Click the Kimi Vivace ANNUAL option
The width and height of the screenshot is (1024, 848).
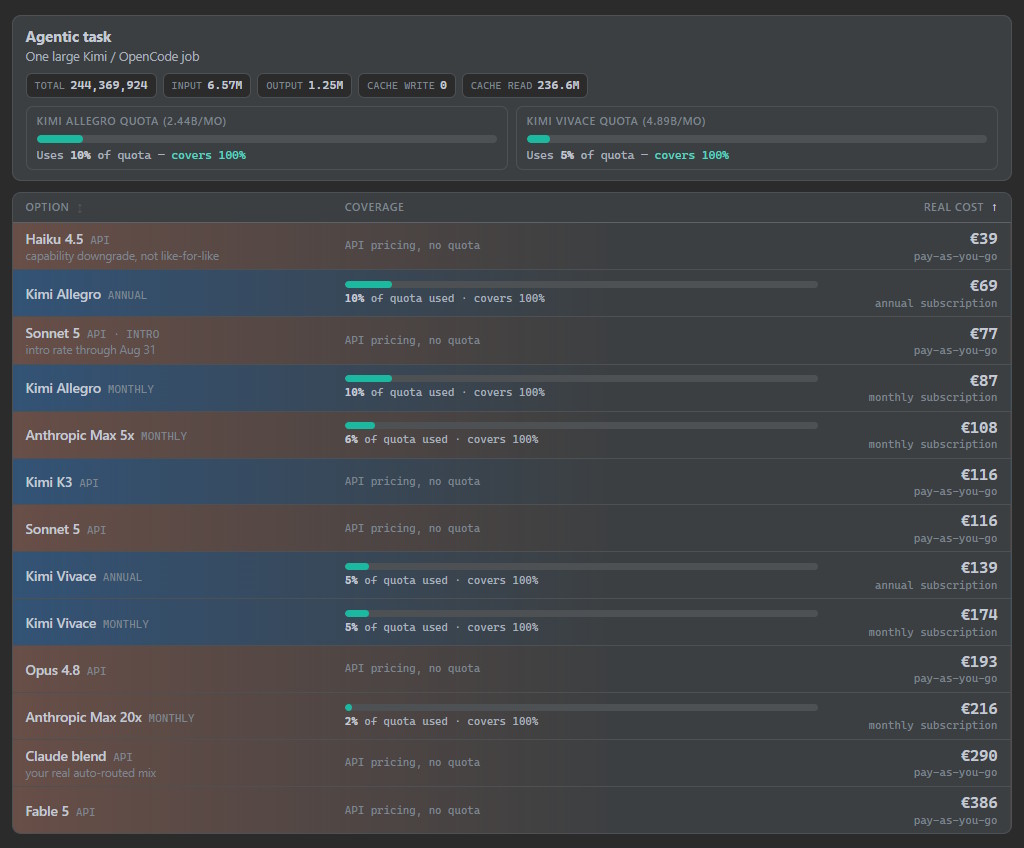(511, 576)
